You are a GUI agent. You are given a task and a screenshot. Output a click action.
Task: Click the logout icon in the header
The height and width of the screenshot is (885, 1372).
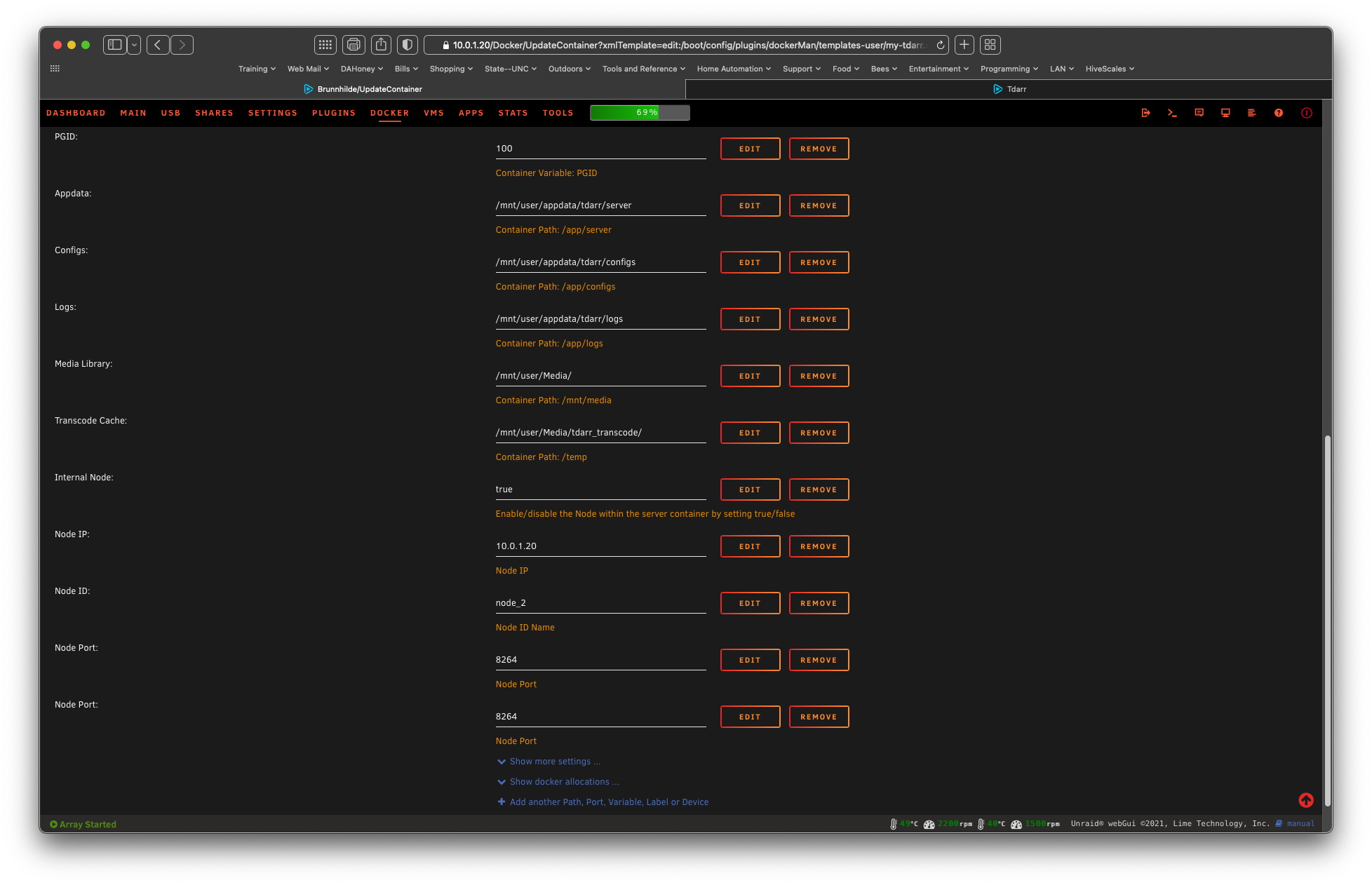coord(1146,113)
